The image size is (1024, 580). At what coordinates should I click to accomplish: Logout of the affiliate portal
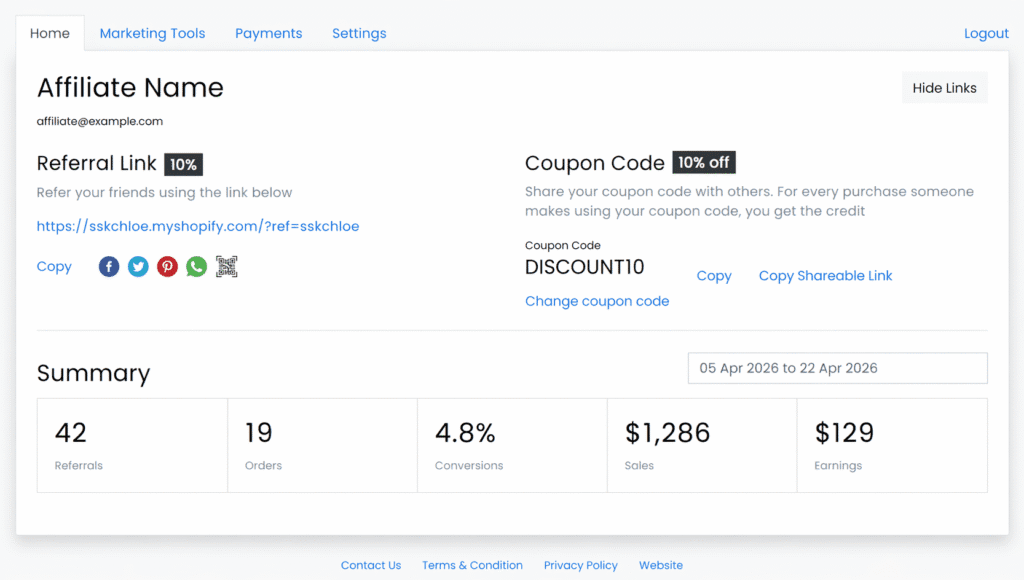pos(986,33)
